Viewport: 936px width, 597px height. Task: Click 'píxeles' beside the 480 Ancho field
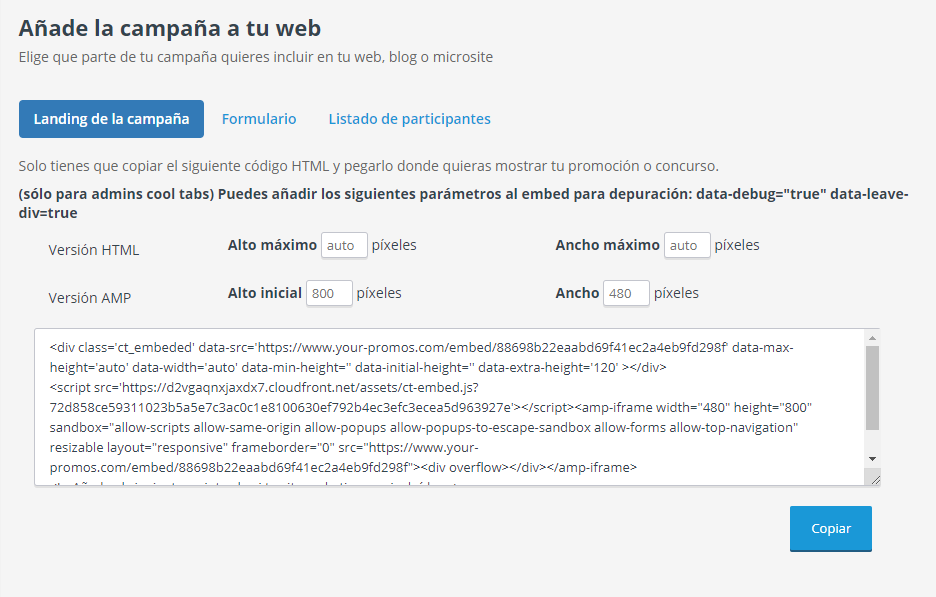676,293
